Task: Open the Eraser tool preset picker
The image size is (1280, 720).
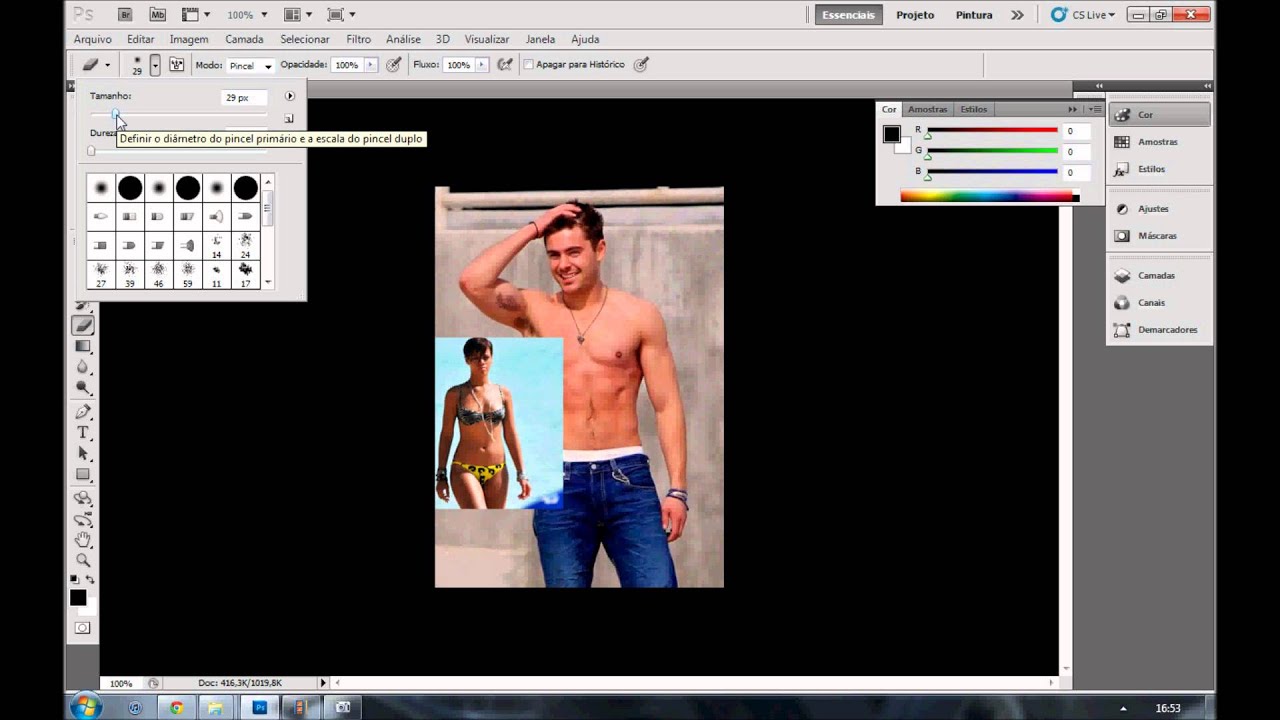Action: click(x=96, y=65)
